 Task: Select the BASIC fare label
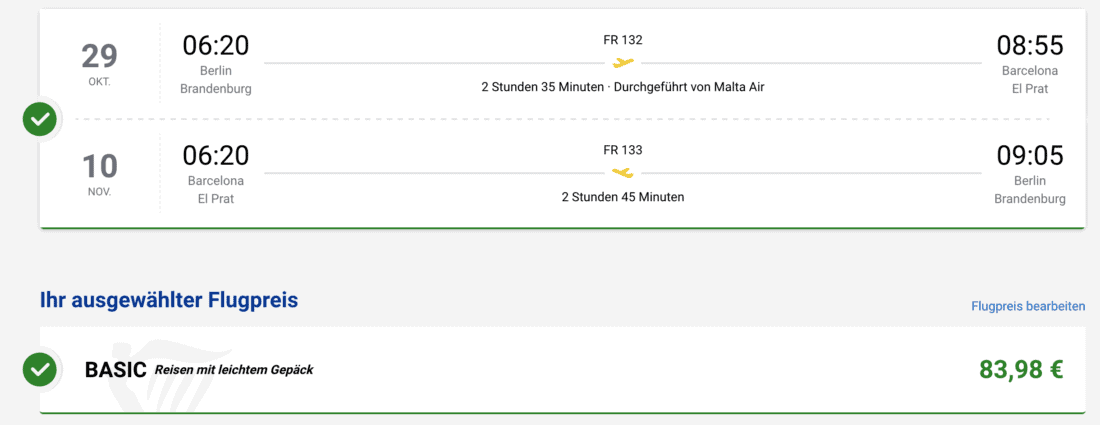(116, 370)
